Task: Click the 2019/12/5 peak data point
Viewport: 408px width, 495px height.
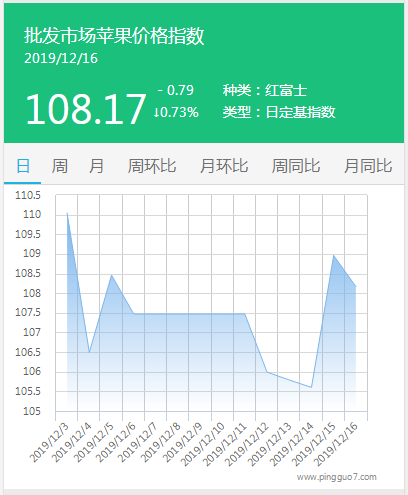Action: coord(111,275)
